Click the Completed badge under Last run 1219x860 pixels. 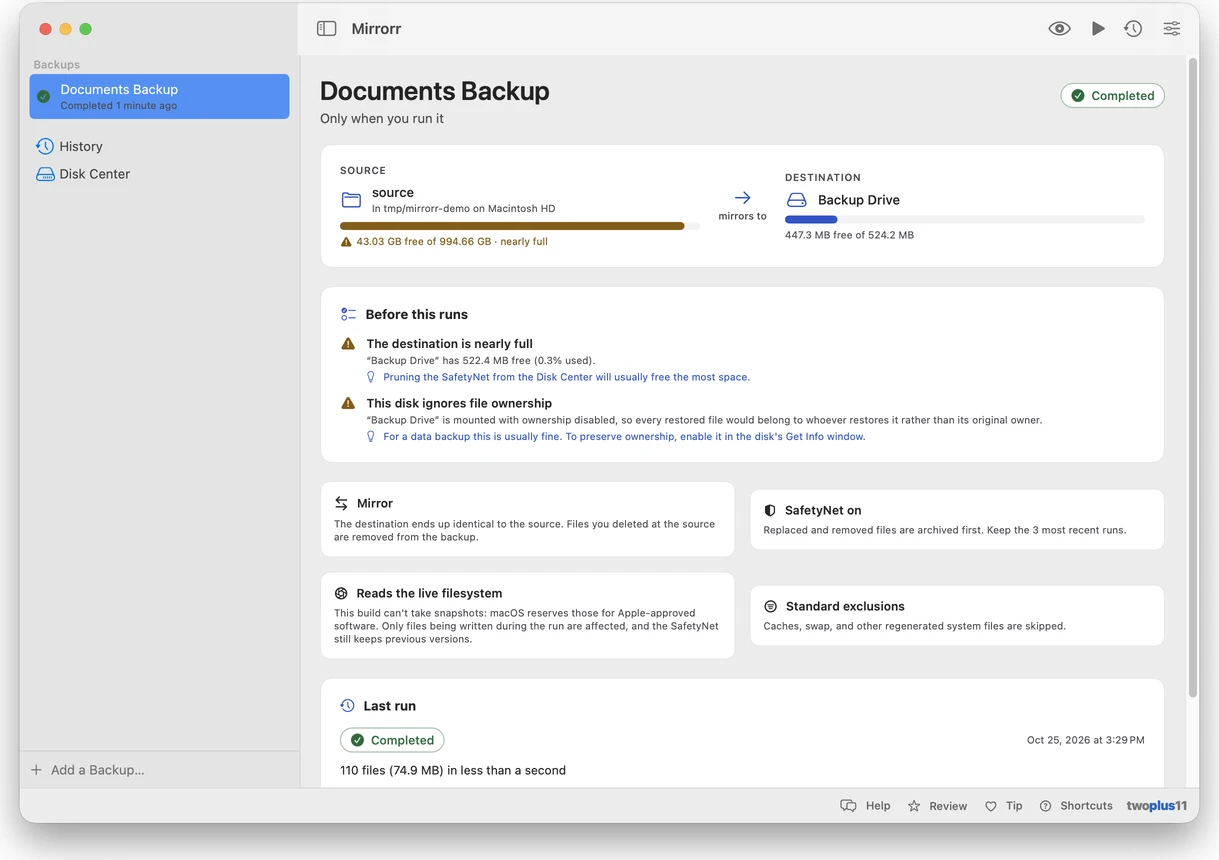pyautogui.click(x=392, y=740)
